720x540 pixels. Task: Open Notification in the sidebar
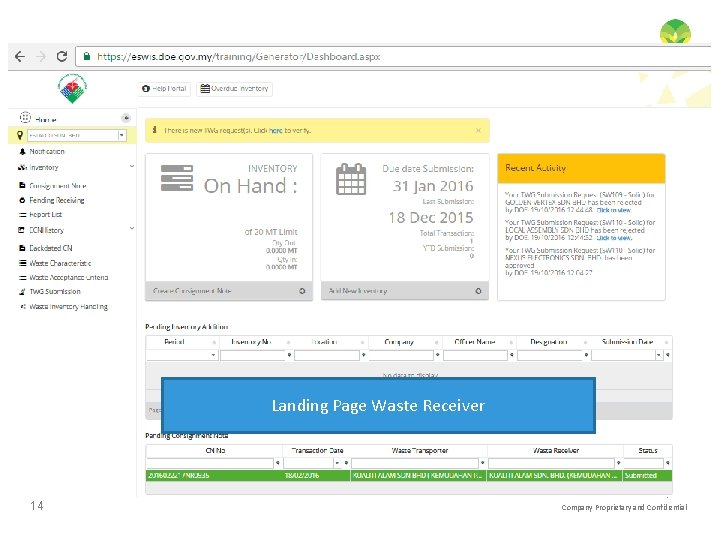[47, 151]
